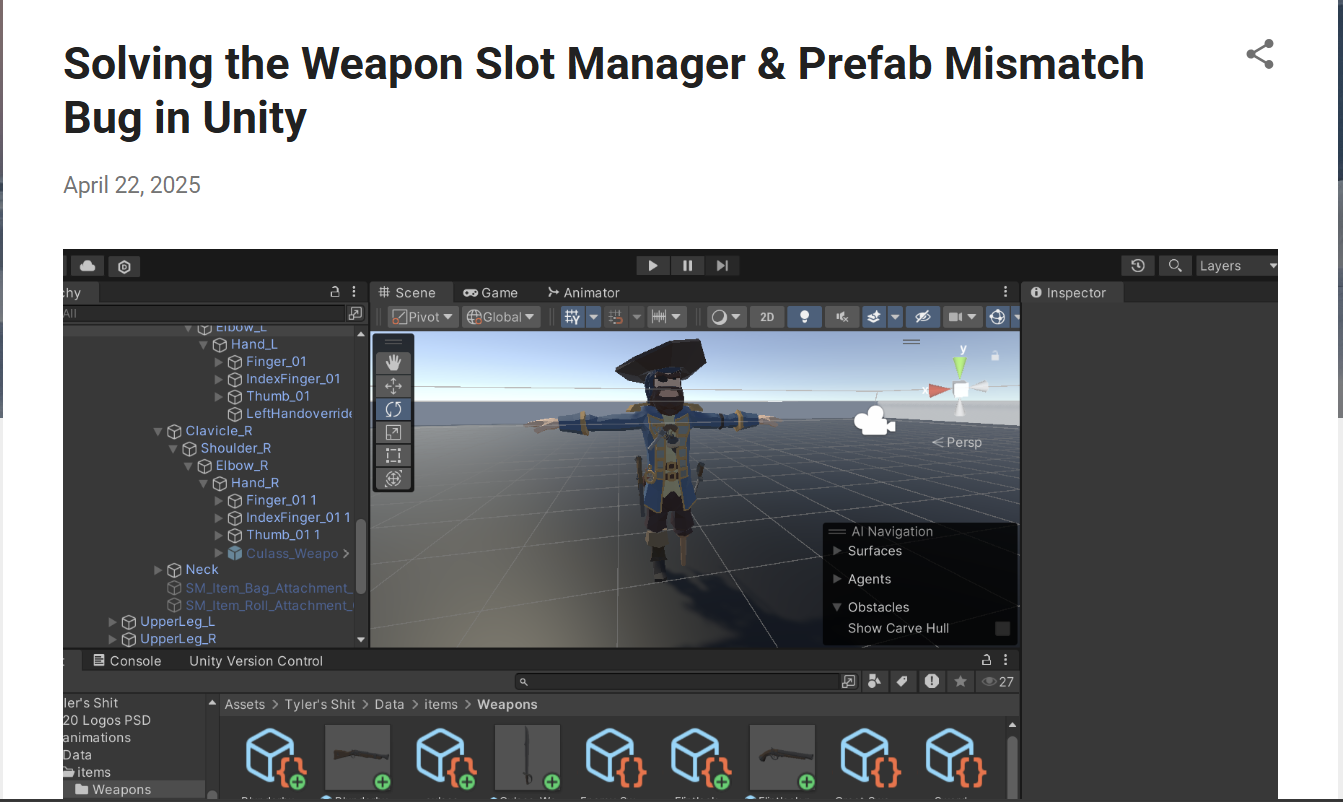Select the Rotate tool
Image resolution: width=1343 pixels, height=802 pixels.
click(393, 409)
